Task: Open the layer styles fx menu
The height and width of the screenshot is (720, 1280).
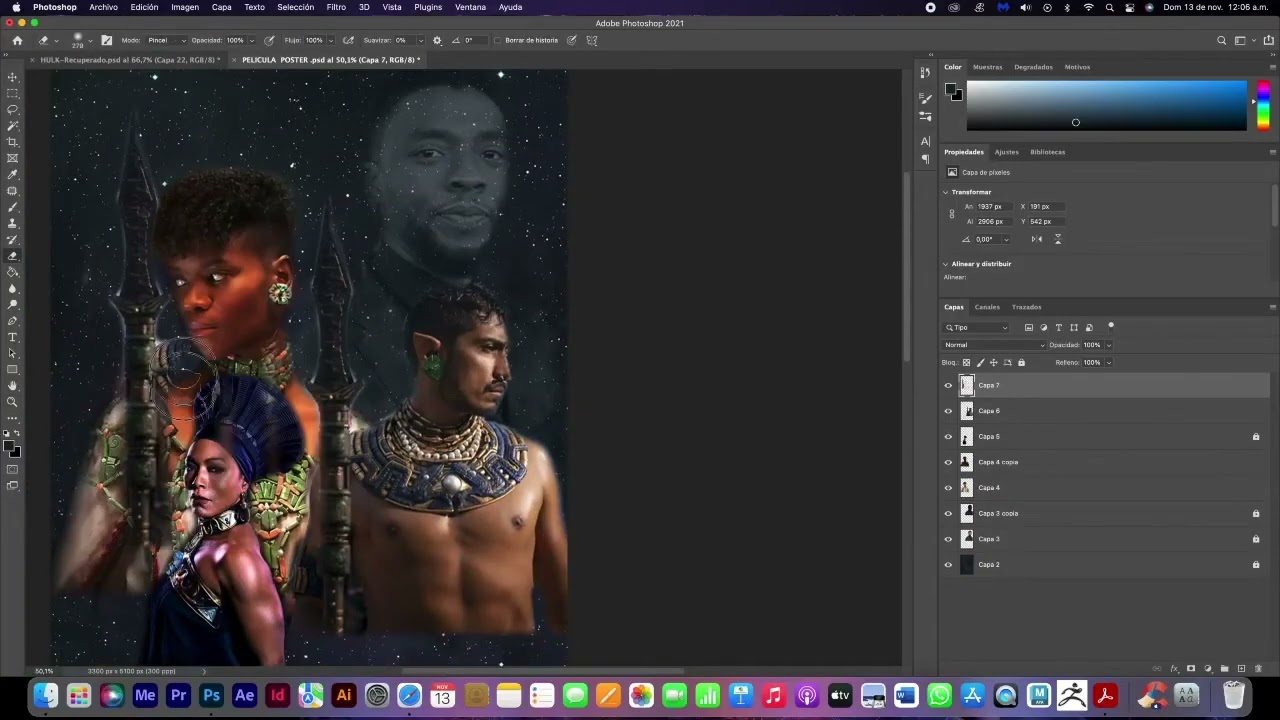Action: click(1174, 668)
